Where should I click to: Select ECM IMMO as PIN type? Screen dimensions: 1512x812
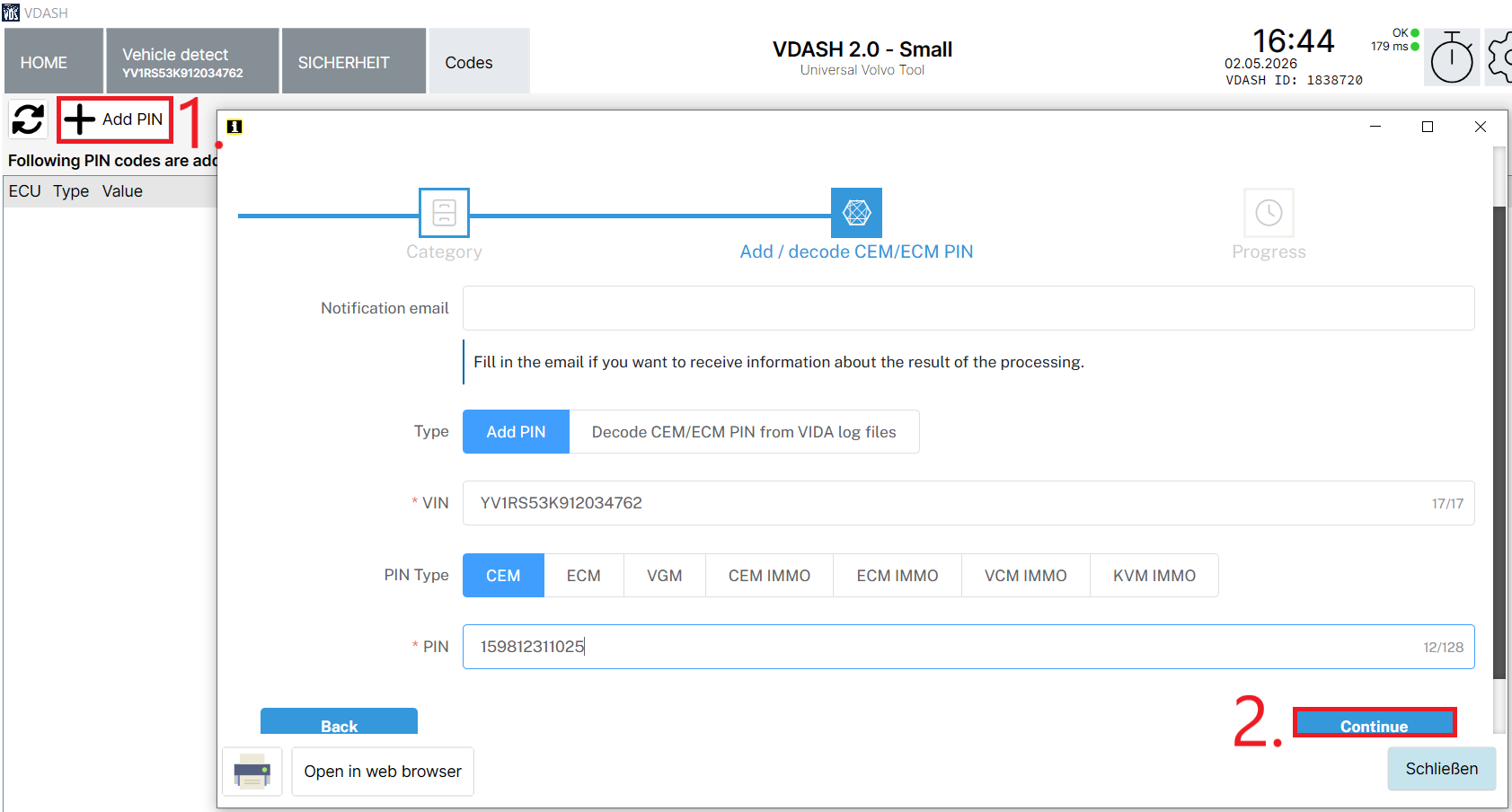[897, 576]
